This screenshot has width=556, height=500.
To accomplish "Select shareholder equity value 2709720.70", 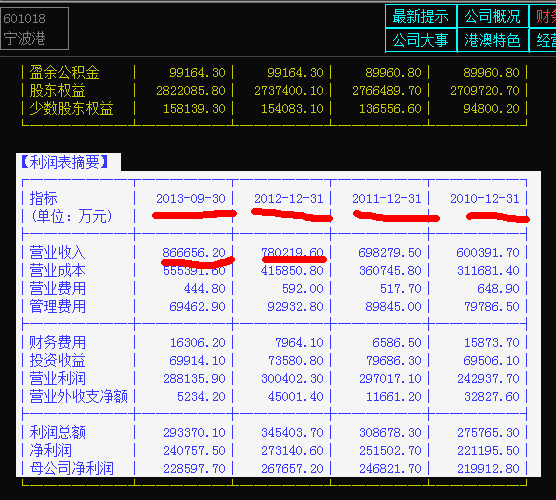I will [485, 91].
